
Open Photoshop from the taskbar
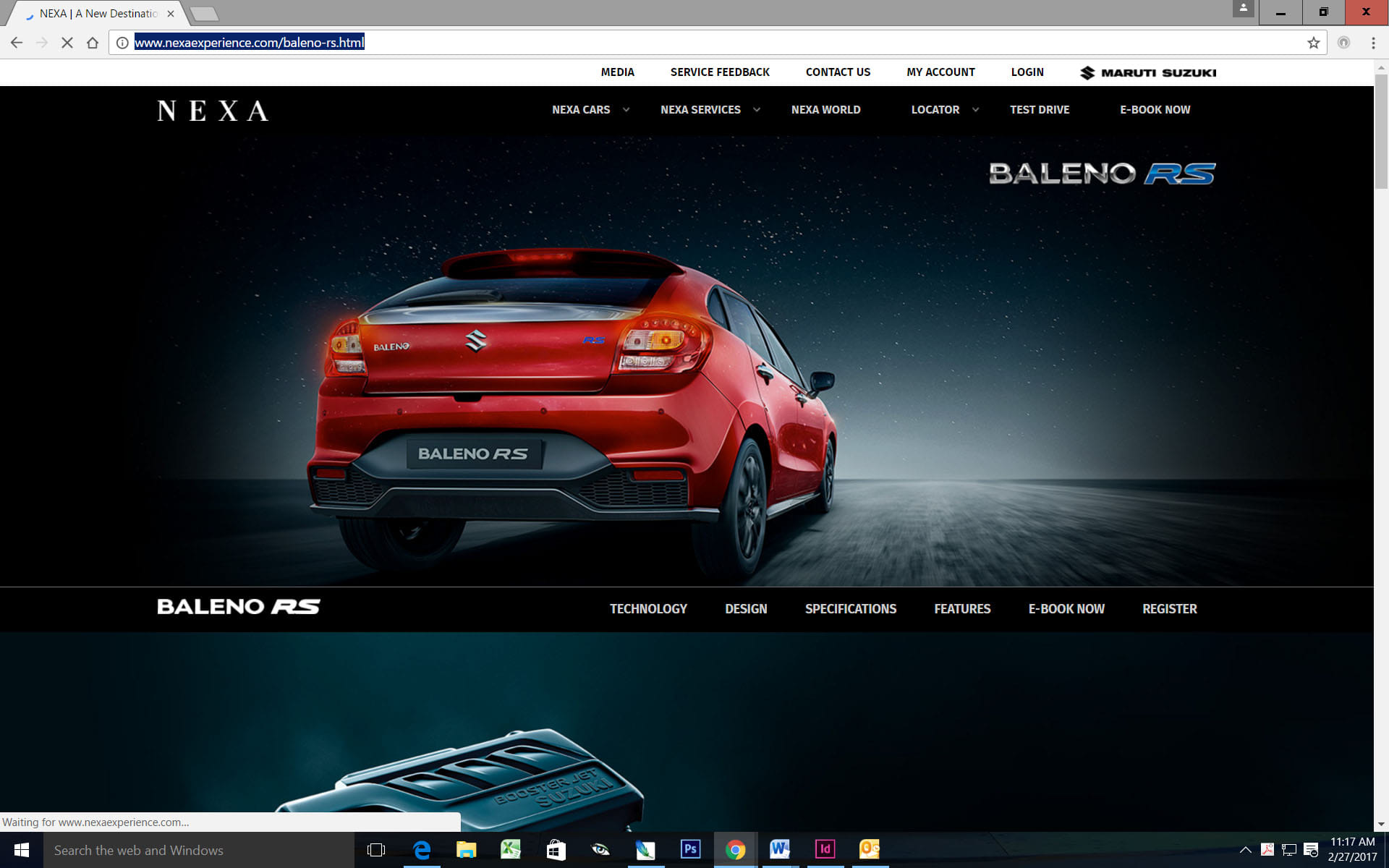pyautogui.click(x=690, y=849)
